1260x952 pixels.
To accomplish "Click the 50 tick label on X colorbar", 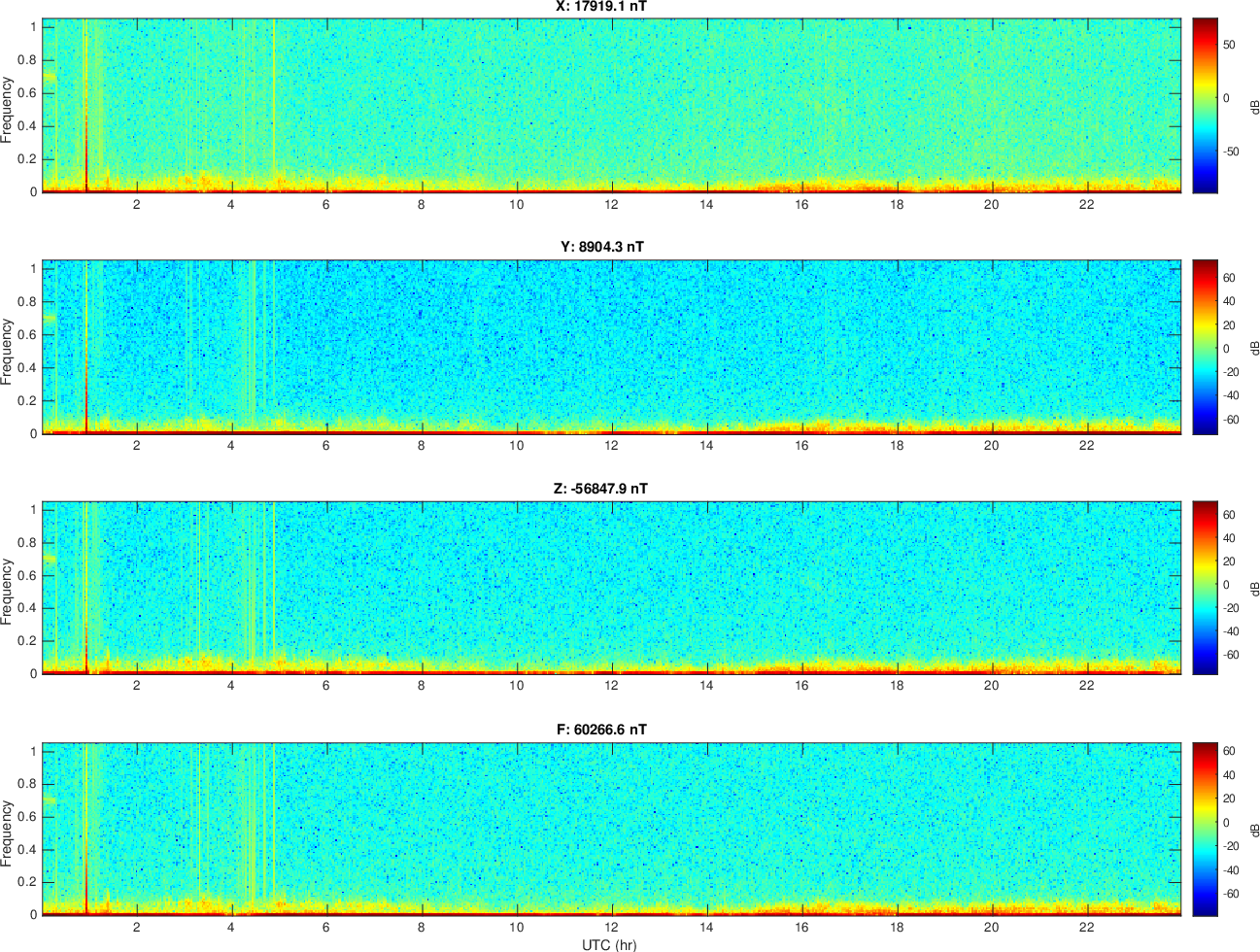I will pos(1229,45).
